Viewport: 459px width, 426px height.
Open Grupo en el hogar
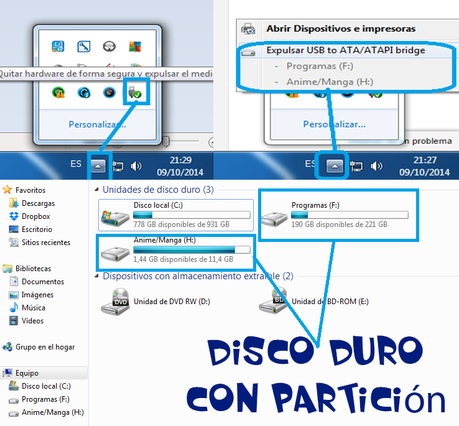(x=39, y=347)
